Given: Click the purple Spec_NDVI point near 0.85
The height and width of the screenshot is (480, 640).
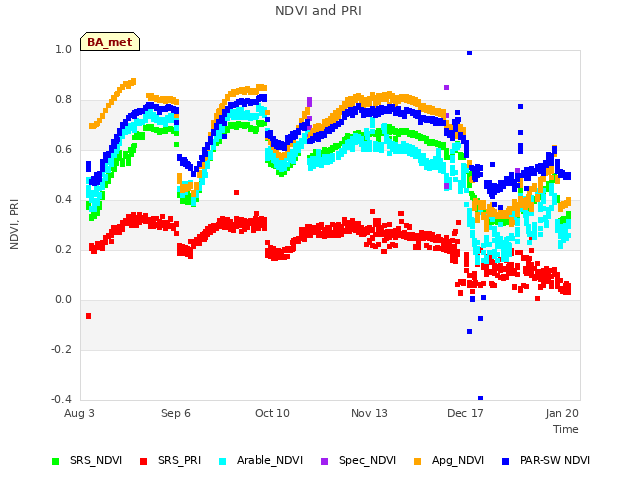Looking at the screenshot, I should pyautogui.click(x=447, y=87).
